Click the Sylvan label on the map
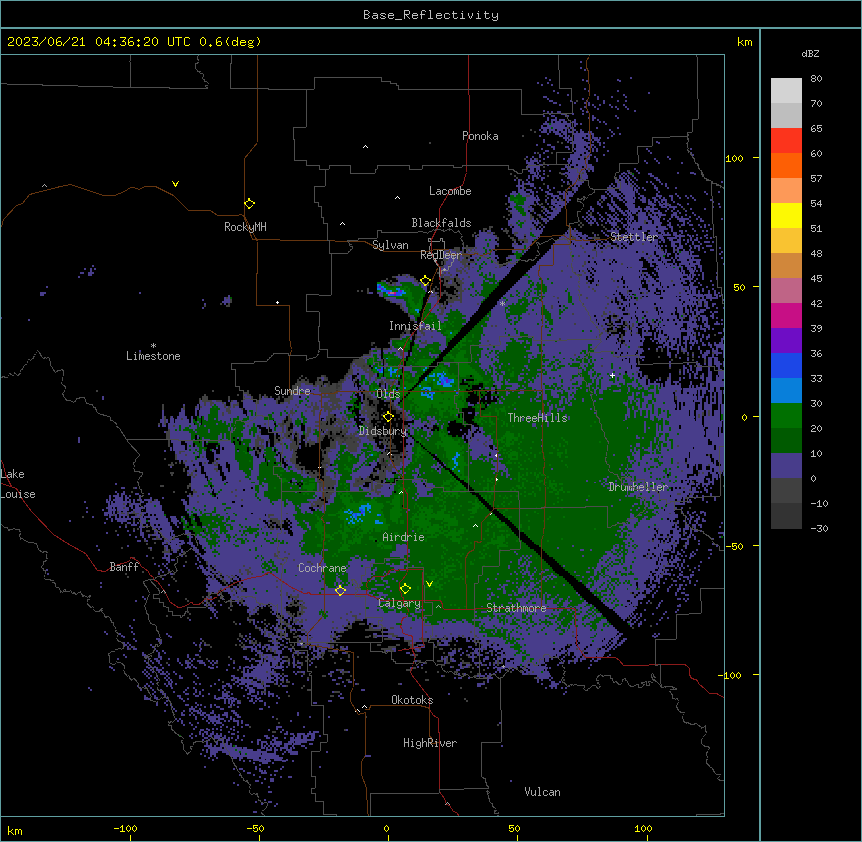 (390, 245)
